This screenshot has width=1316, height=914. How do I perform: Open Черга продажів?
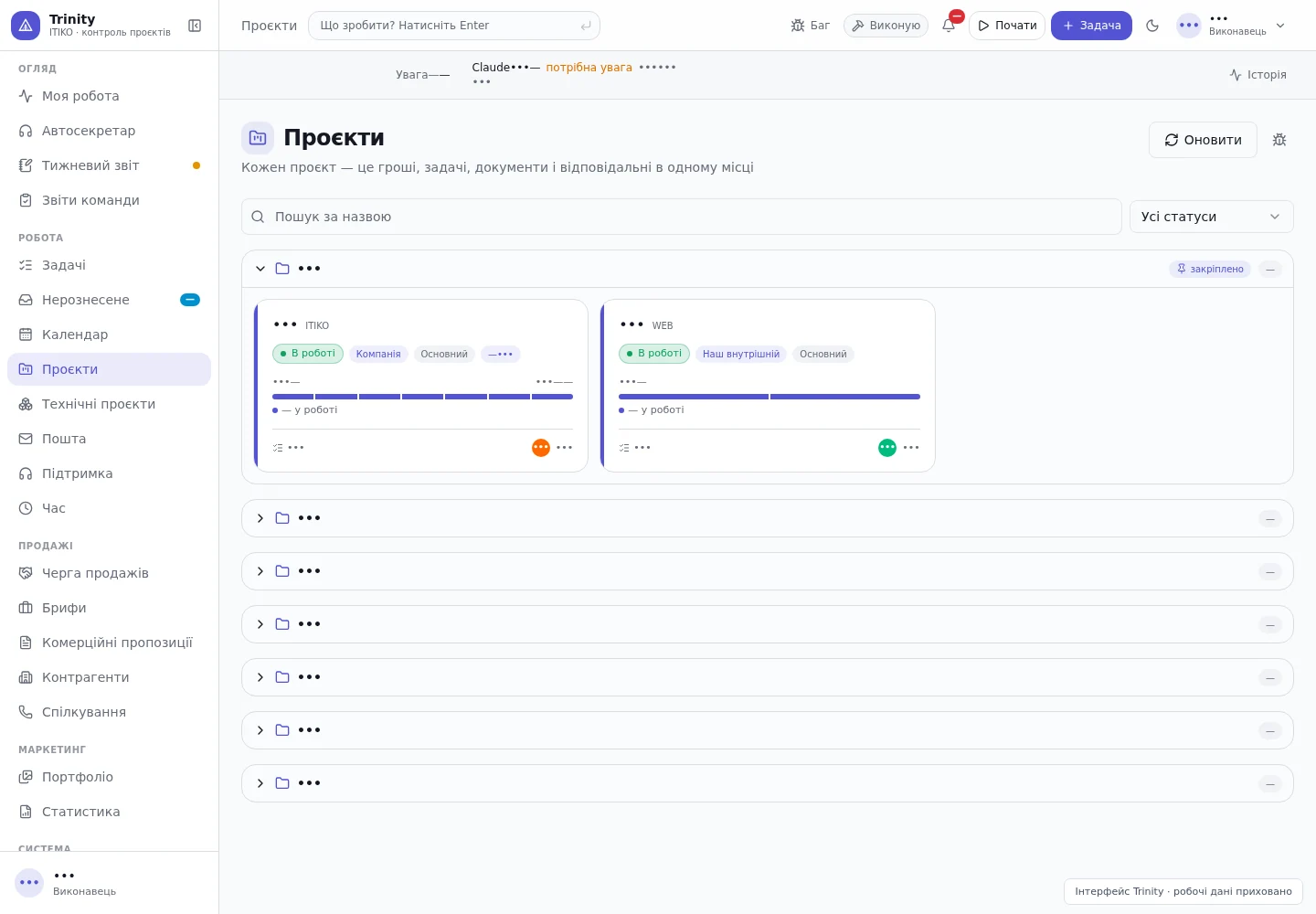[109, 573]
